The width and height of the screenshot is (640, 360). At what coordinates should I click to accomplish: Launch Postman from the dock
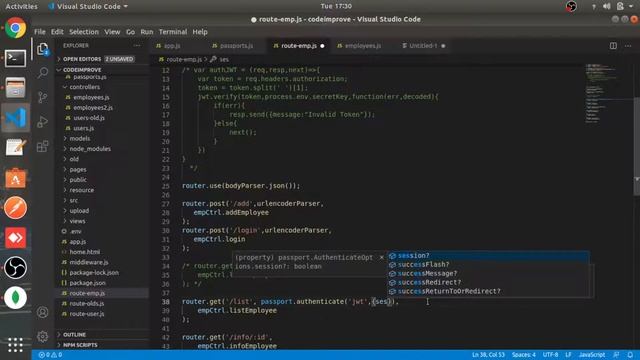point(16,208)
